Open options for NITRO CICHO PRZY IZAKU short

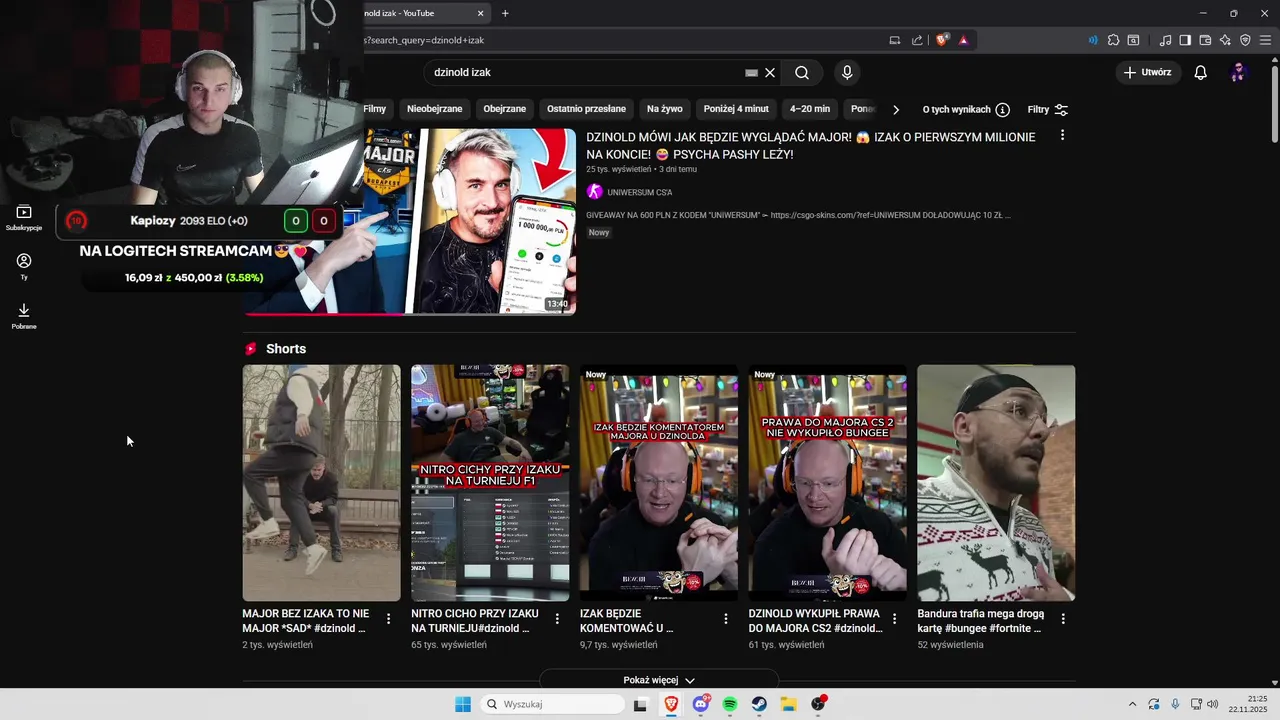pos(557,619)
